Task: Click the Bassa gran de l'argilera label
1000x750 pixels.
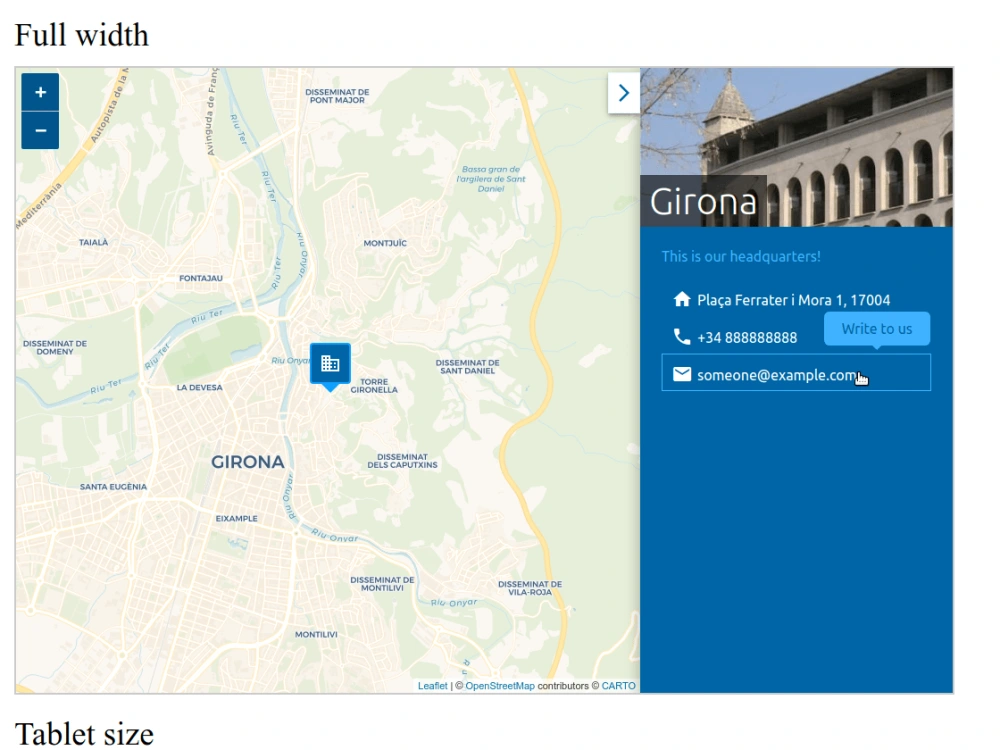Action: click(490, 179)
